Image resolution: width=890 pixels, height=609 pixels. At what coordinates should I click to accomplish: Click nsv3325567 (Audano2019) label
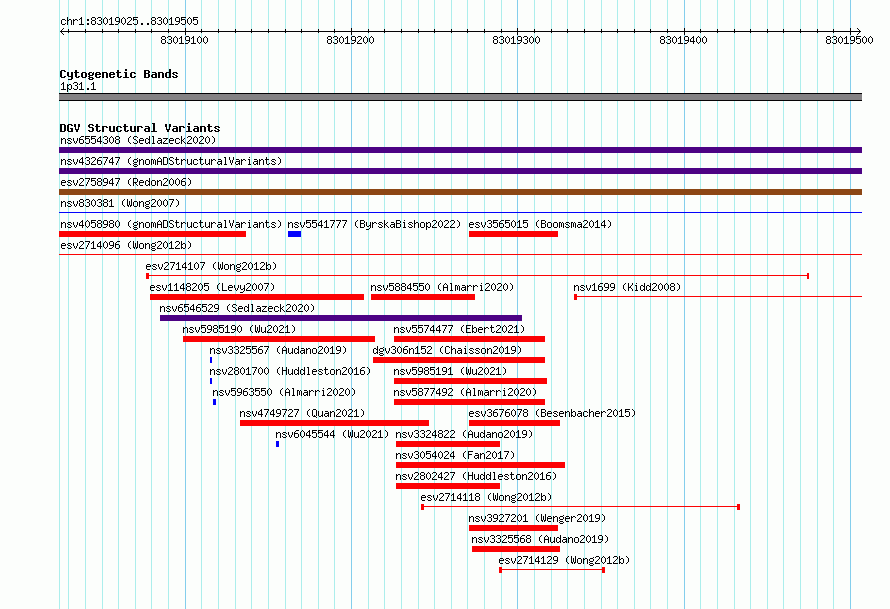[x=278, y=350]
